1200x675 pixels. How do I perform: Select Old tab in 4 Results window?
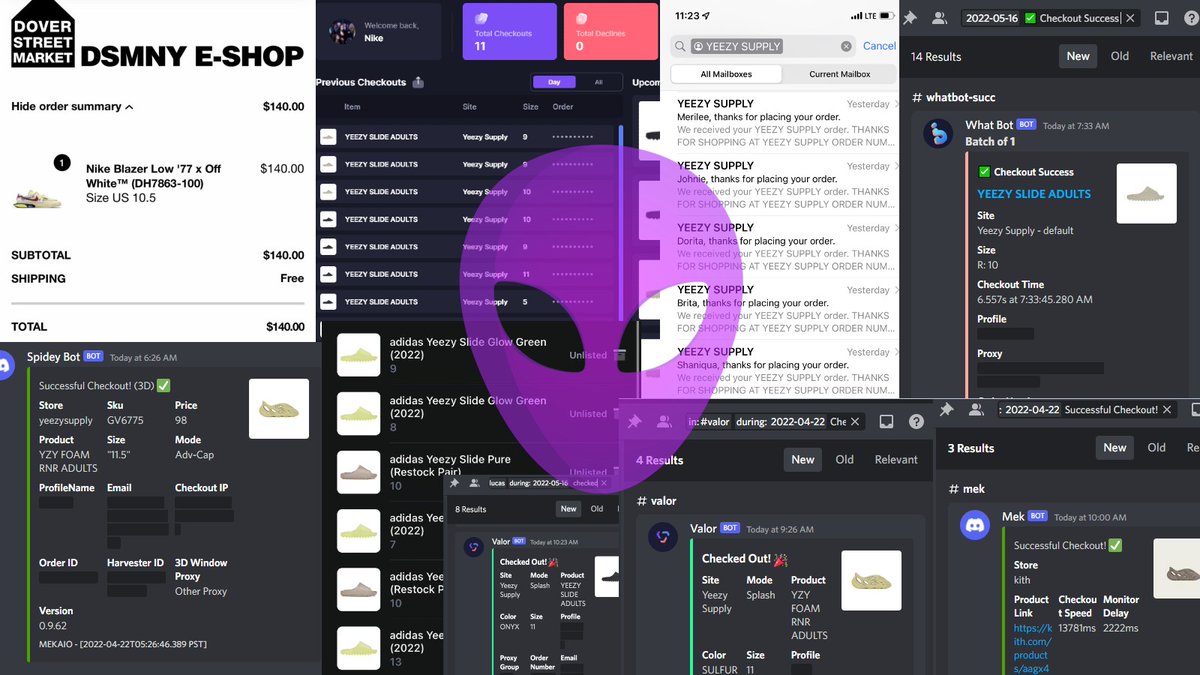click(845, 459)
